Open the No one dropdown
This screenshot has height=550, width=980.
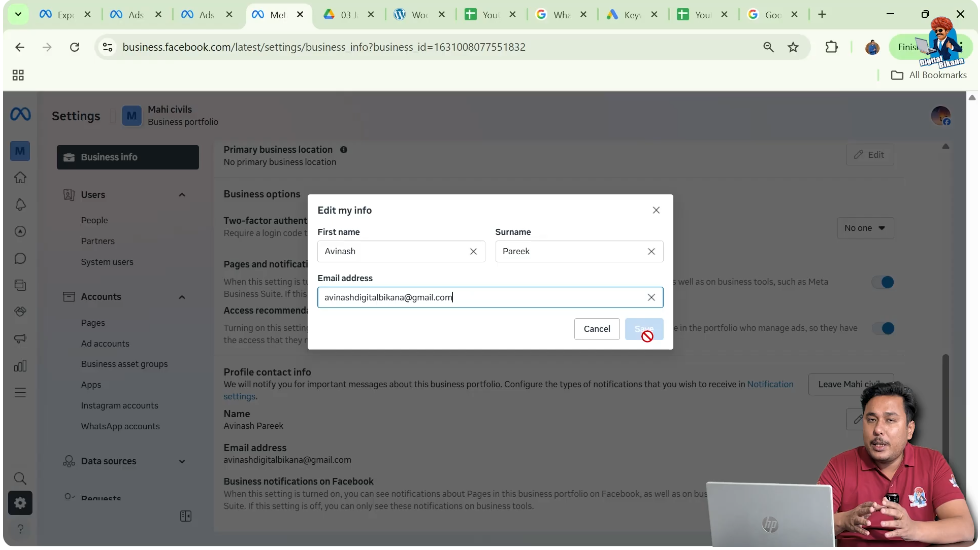(864, 228)
